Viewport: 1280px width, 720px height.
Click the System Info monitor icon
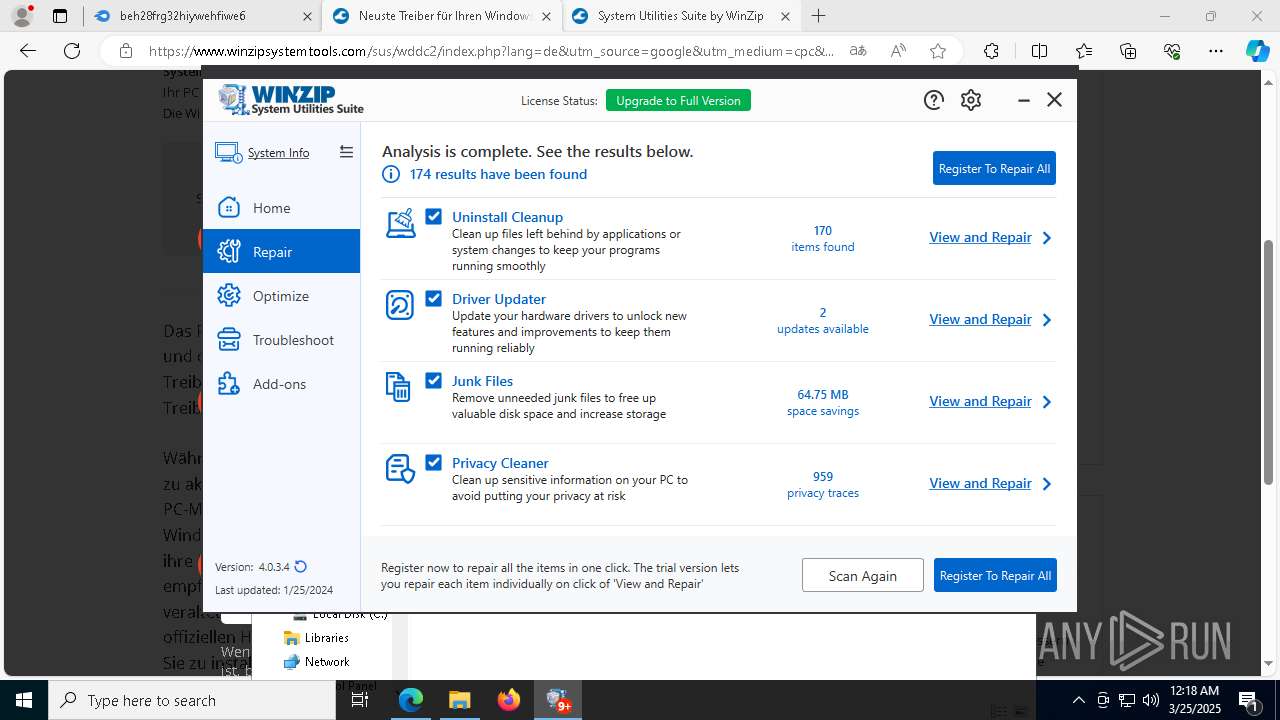[x=228, y=153]
